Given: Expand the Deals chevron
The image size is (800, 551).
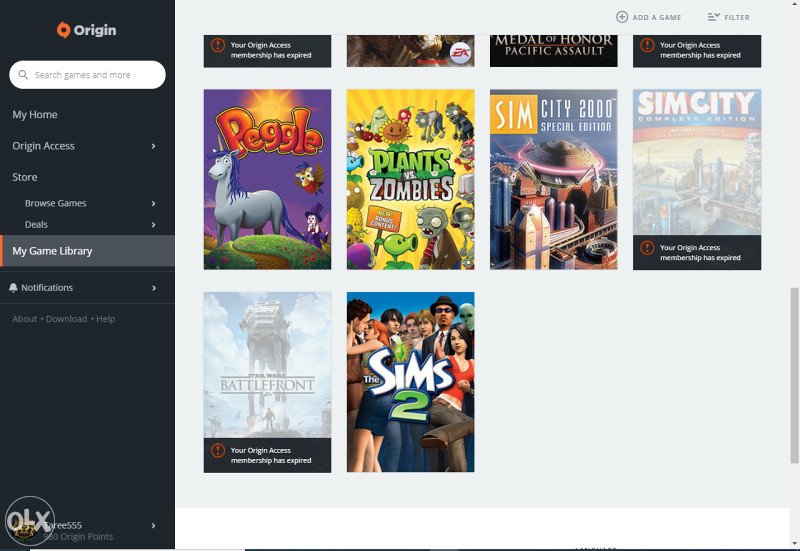Looking at the screenshot, I should click(x=154, y=225).
